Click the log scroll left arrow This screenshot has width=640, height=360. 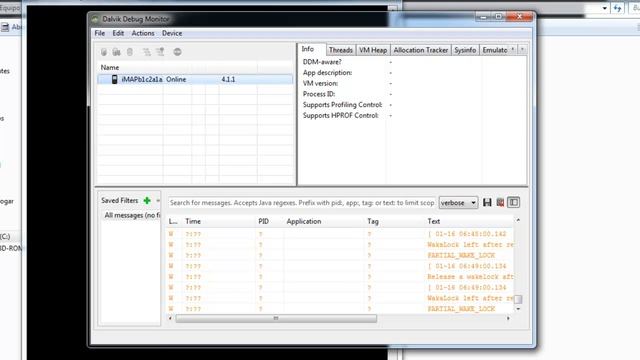(x=171, y=318)
